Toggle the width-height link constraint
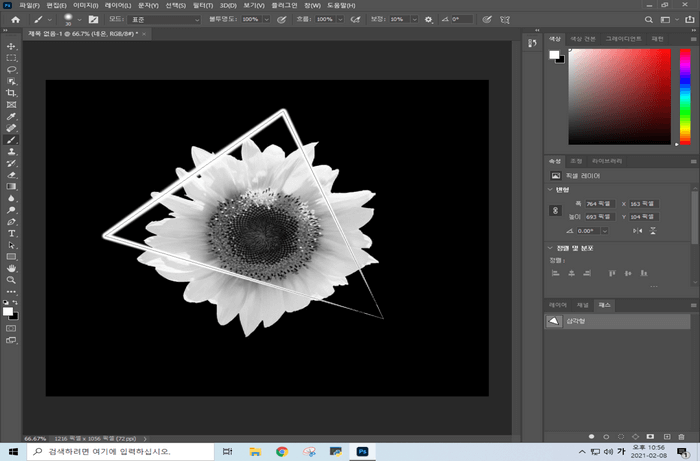This screenshot has height=461, width=700. click(556, 210)
